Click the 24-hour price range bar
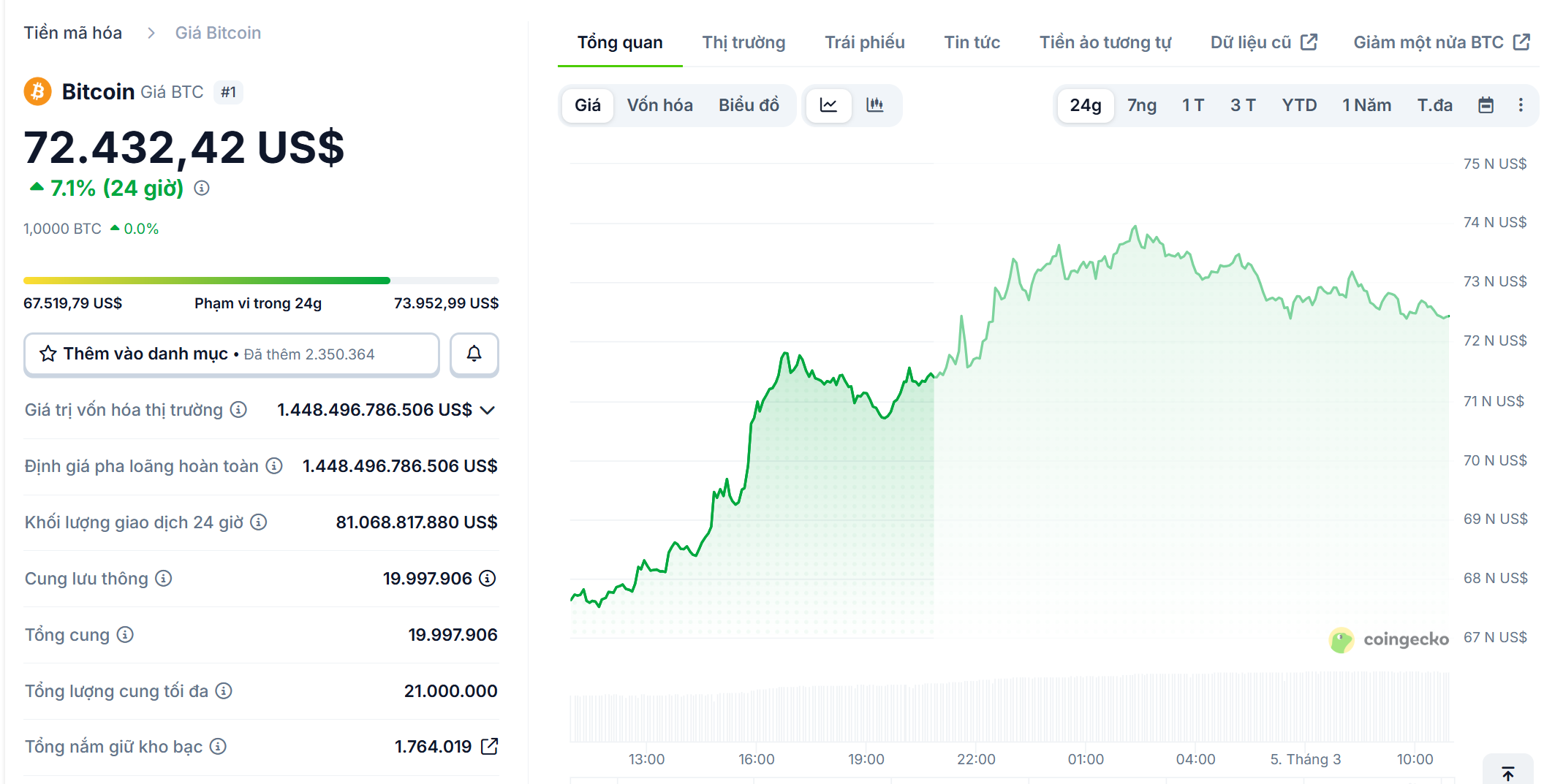 pyautogui.click(x=260, y=280)
